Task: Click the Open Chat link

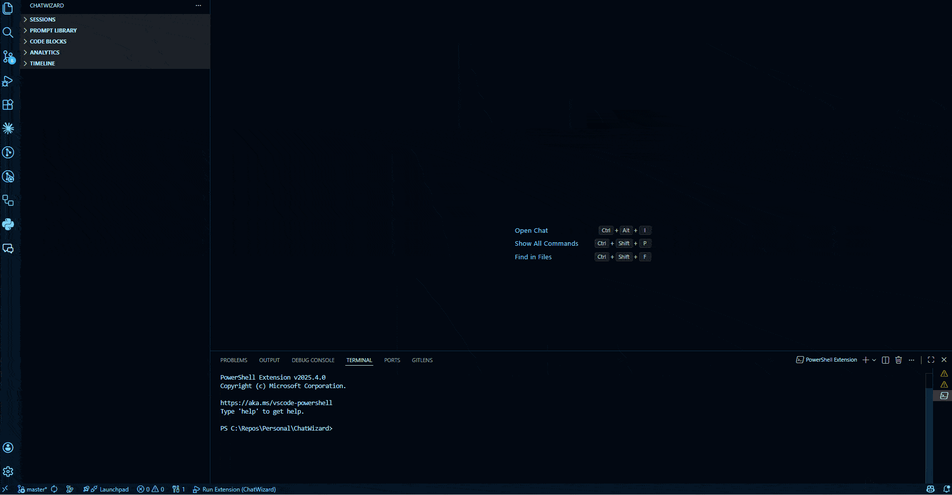Action: [531, 231]
